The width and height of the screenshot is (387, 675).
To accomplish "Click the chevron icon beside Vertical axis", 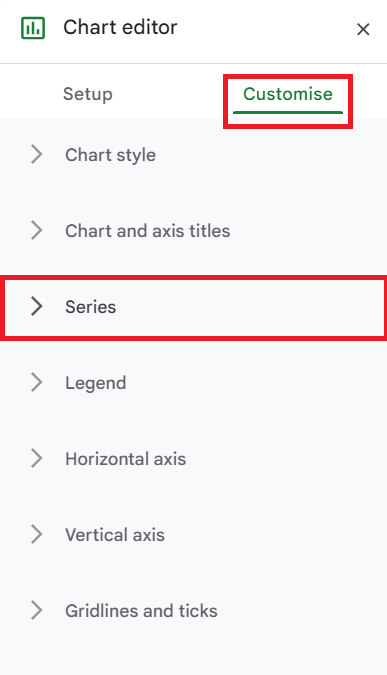I will (37, 534).
